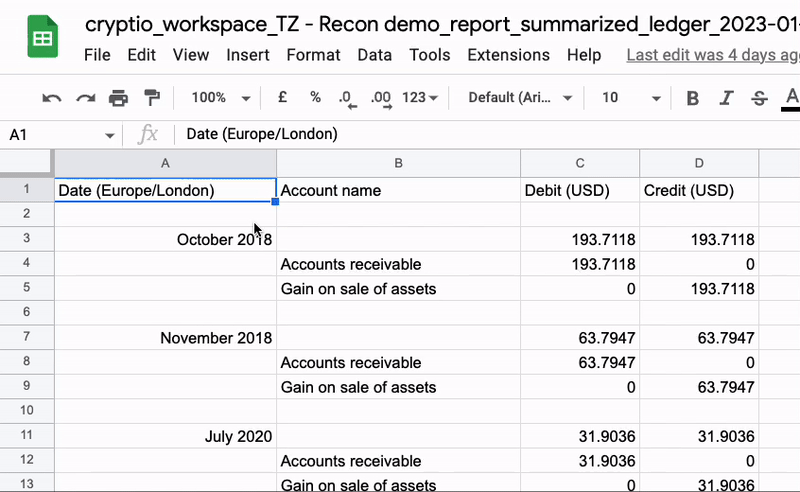The image size is (800, 492).
Task: Click the formula bar showing Date (Europe/London)
Action: pos(487,134)
